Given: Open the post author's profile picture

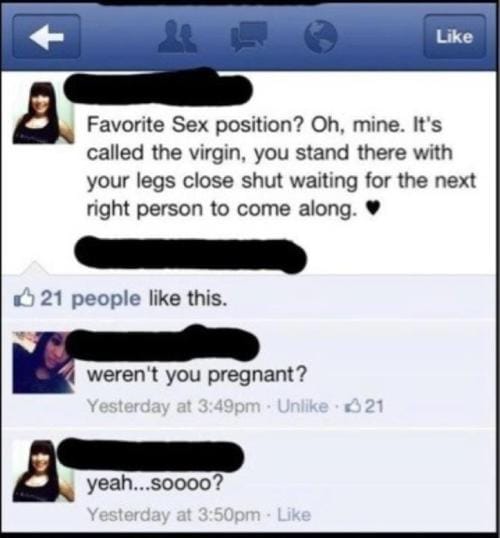Looking at the screenshot, I should [43, 113].
